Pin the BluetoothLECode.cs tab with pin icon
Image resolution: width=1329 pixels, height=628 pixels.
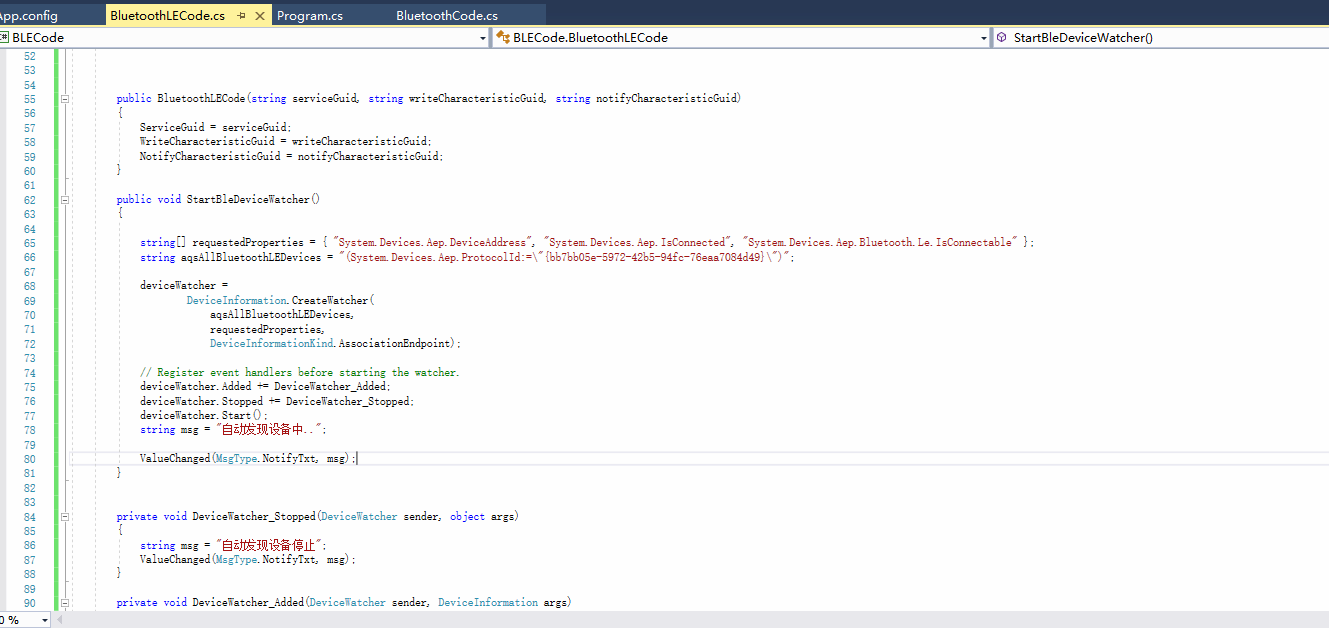[x=242, y=16]
